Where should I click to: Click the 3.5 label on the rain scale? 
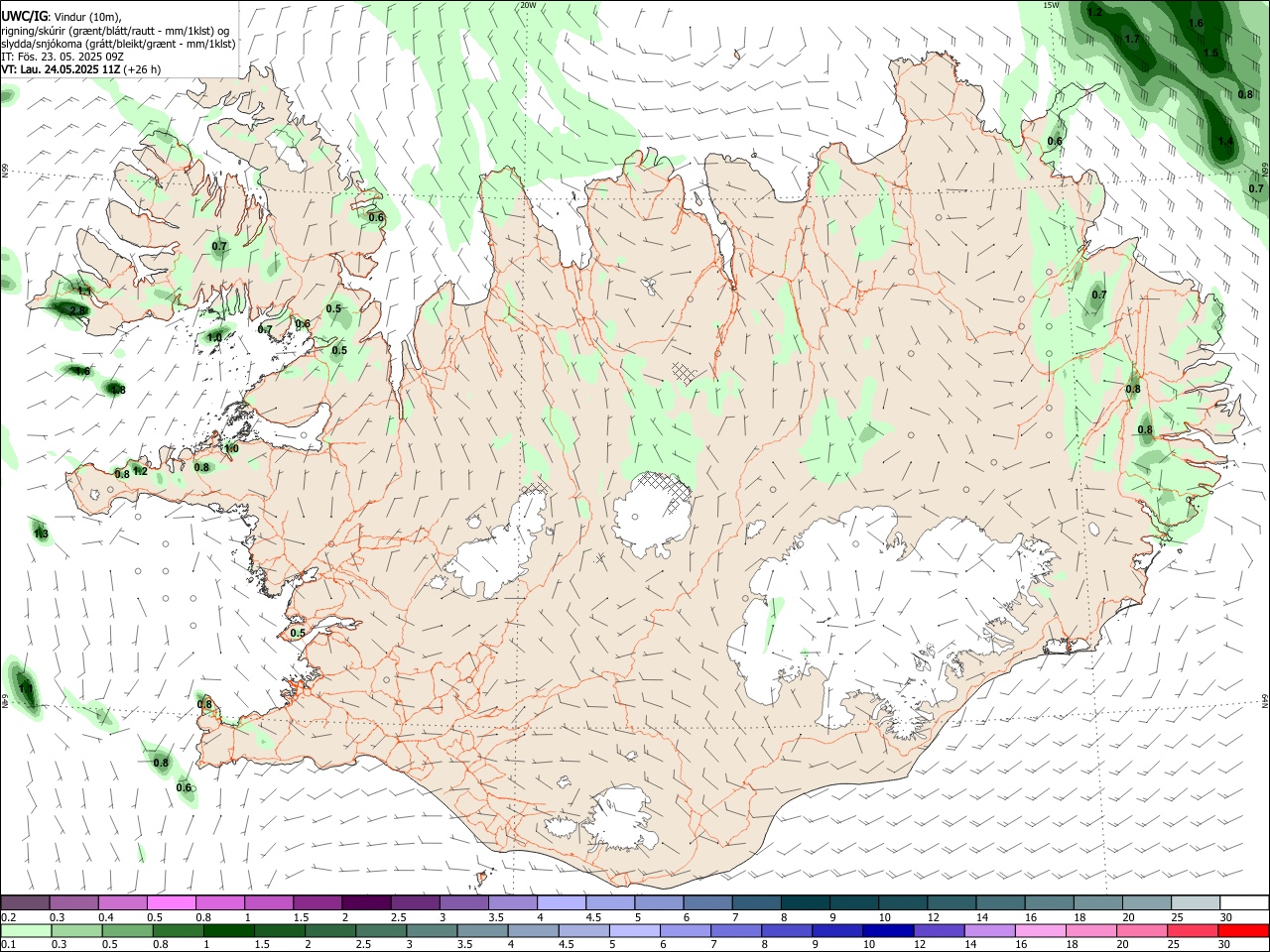point(464,945)
